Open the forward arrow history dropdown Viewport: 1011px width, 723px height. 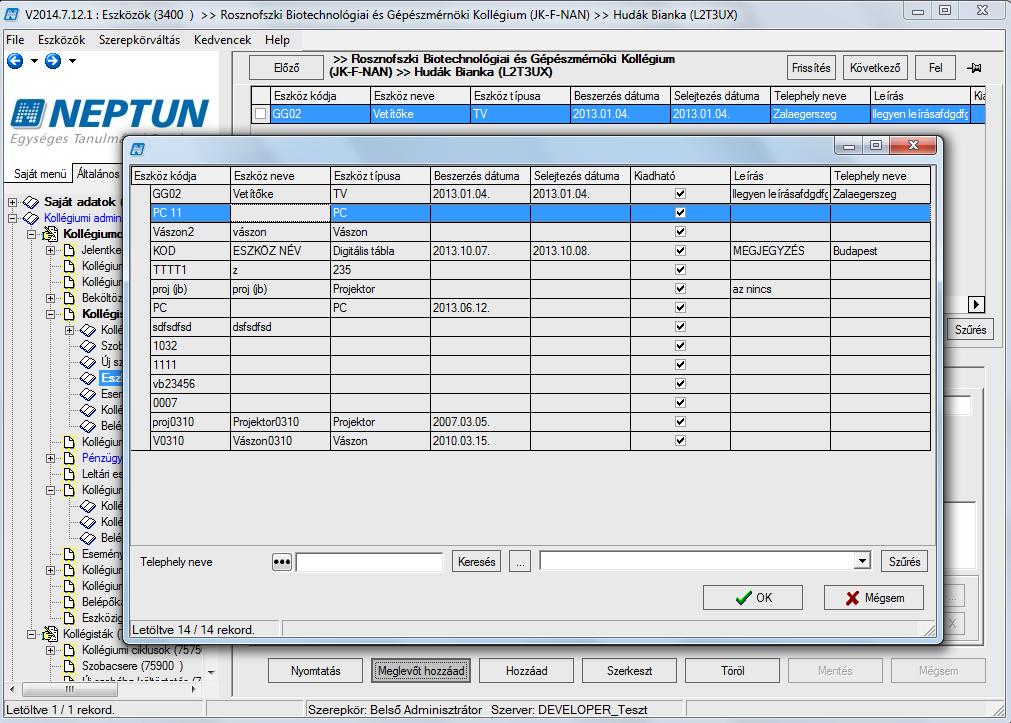(x=72, y=61)
